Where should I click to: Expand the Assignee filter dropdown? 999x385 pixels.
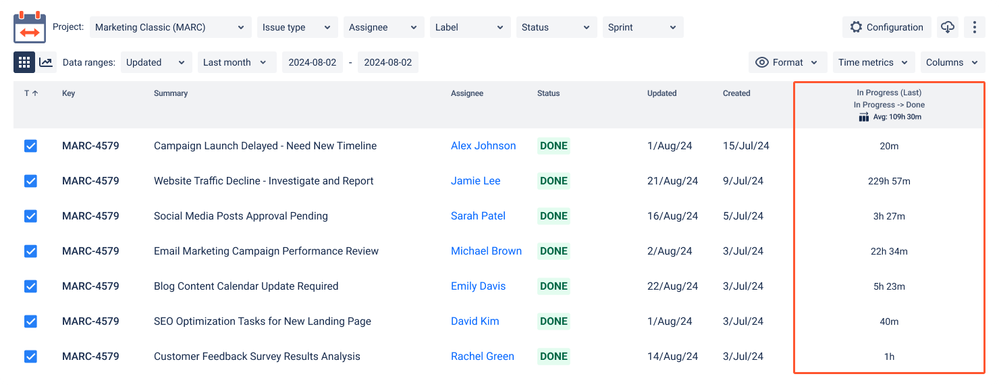[x=384, y=27]
